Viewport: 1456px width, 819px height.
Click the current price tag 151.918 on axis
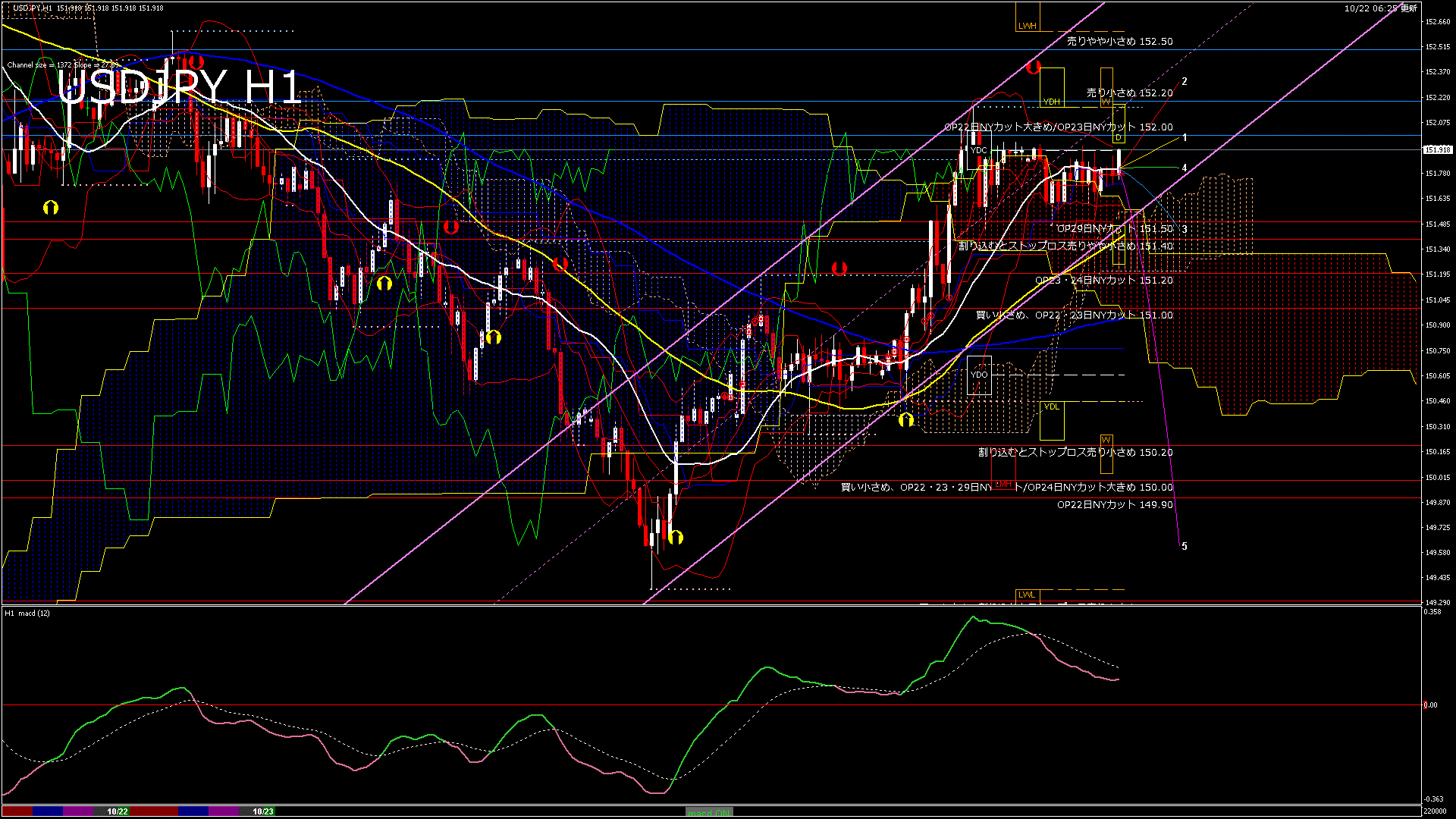coord(1437,149)
